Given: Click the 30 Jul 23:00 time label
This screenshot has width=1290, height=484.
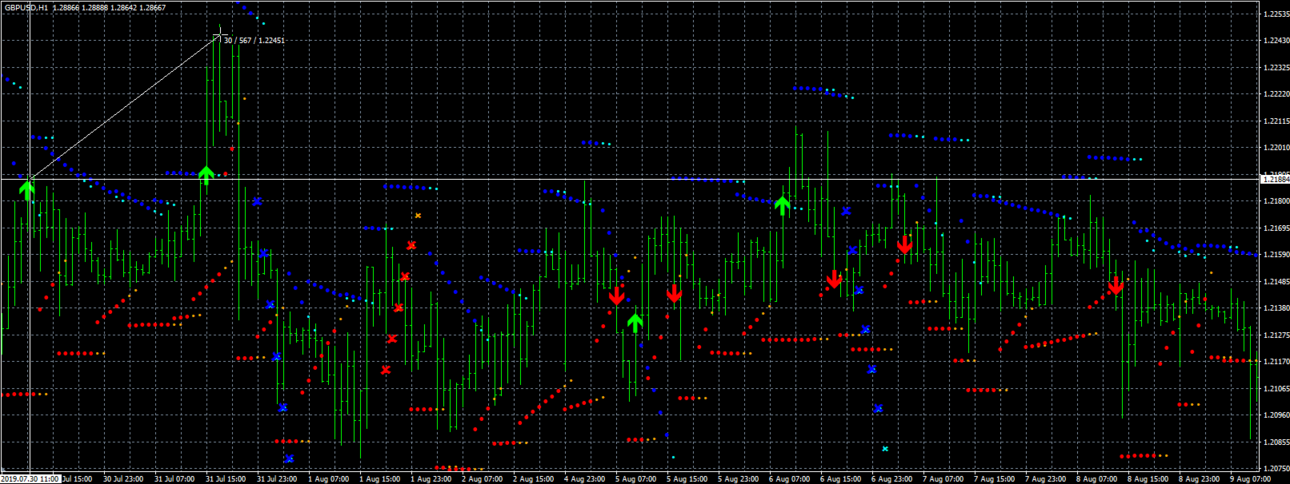Looking at the screenshot, I should pyautogui.click(x=124, y=479).
